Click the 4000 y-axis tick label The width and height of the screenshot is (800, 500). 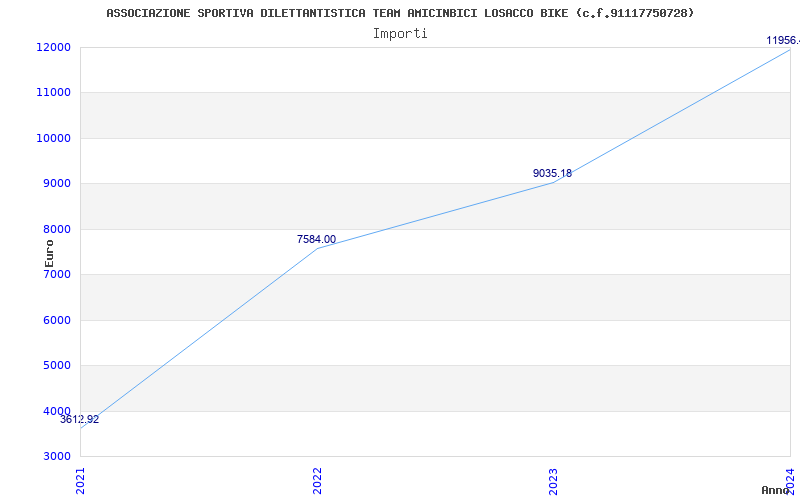click(56, 411)
